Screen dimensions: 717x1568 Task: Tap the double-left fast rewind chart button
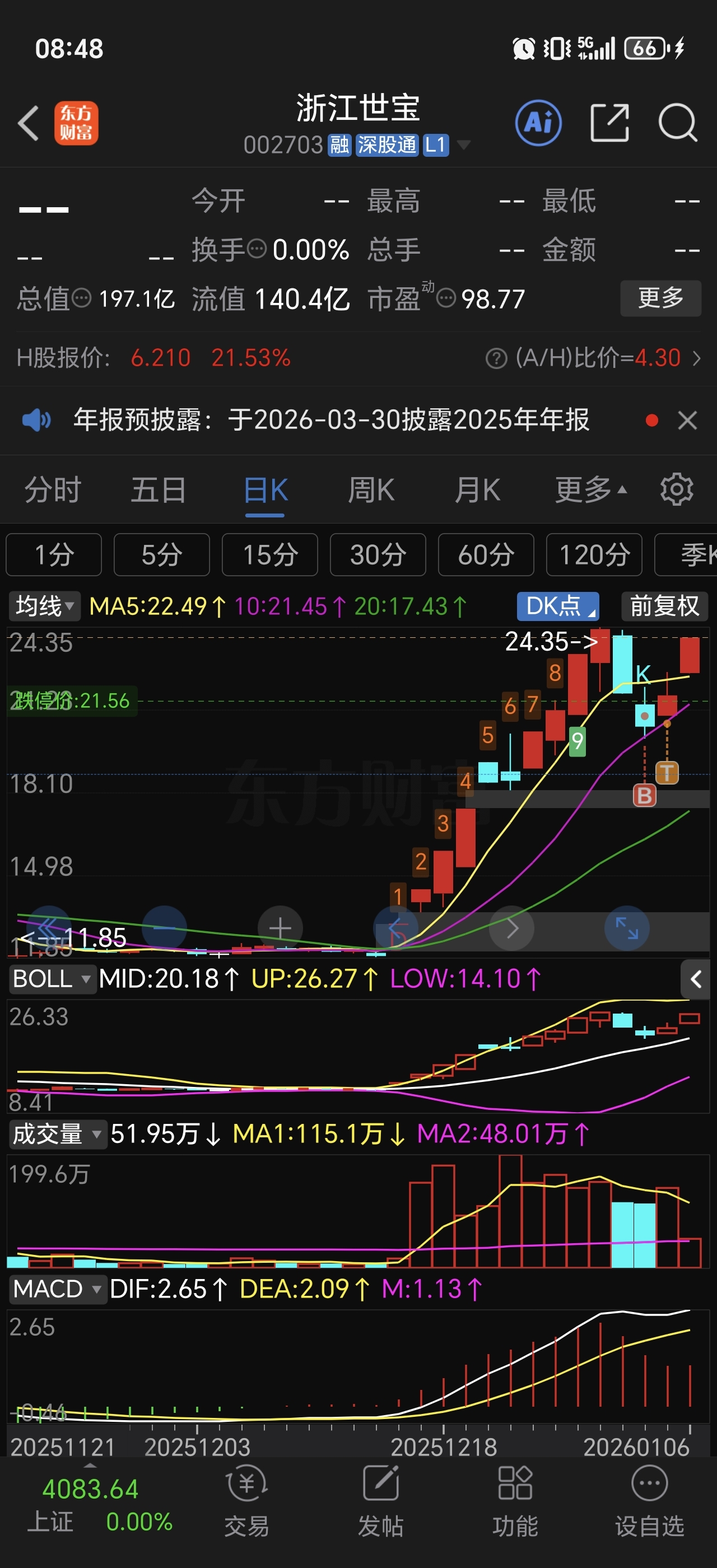[x=49, y=928]
